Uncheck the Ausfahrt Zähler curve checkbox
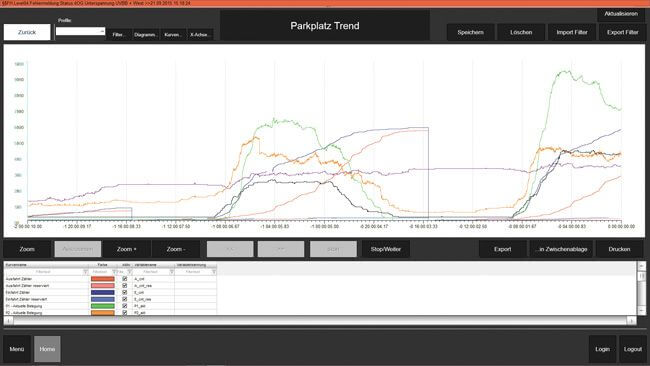The height and width of the screenshot is (366, 650). [124, 279]
